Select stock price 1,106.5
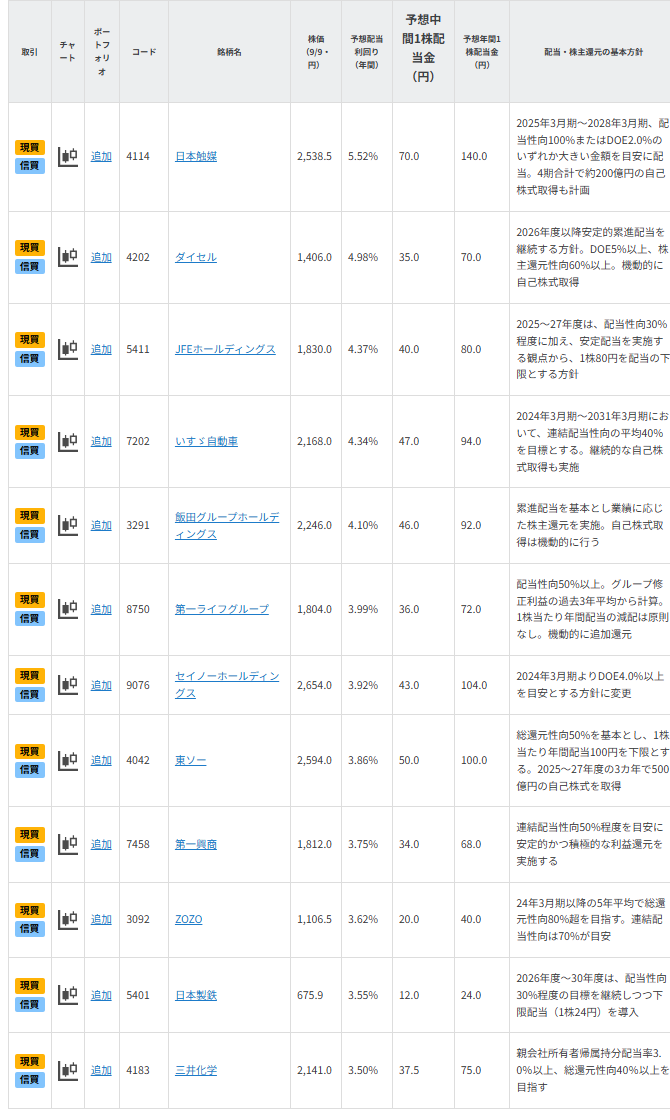Screen dimensions: 670x1120 click(x=314, y=919)
